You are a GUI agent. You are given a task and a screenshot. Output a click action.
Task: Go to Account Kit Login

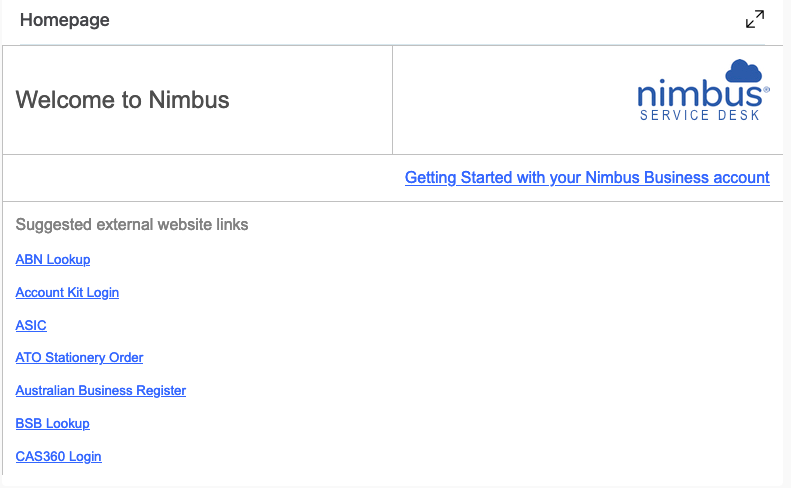point(67,293)
